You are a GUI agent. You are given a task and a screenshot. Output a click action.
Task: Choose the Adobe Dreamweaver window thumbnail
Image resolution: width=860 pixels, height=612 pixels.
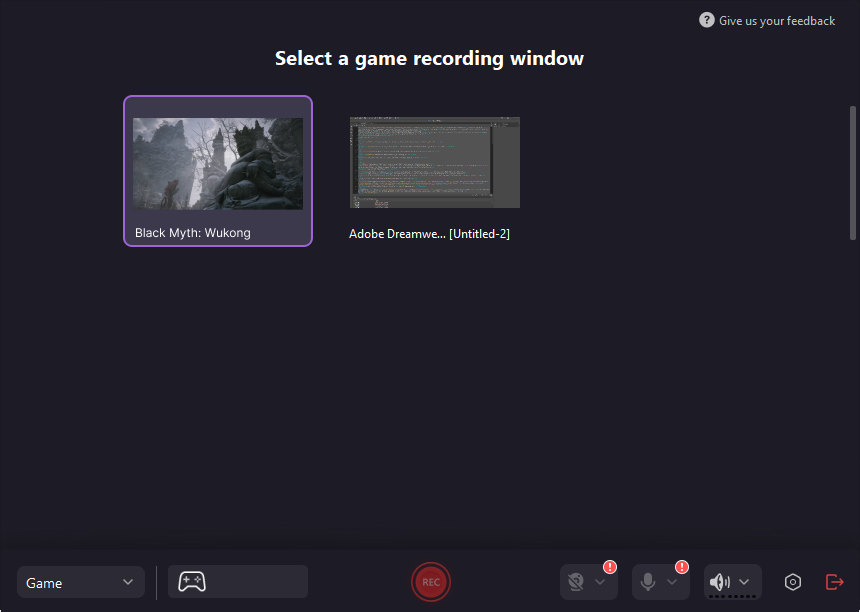[434, 162]
